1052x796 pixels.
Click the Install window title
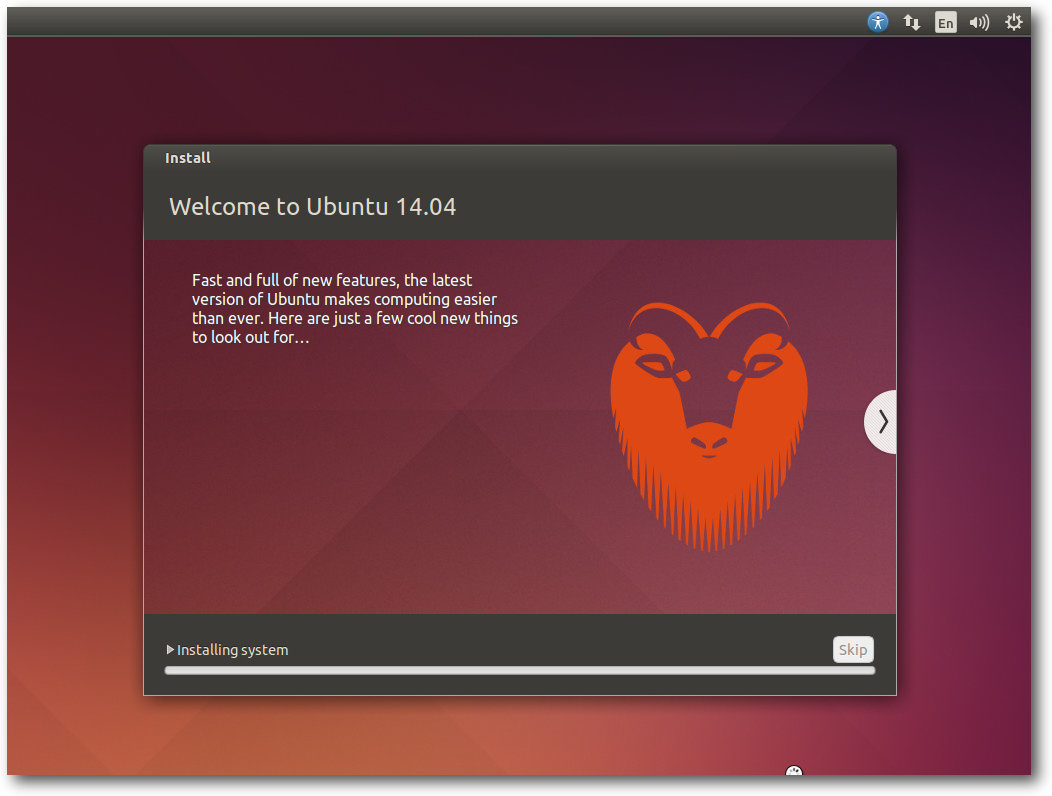(188, 158)
